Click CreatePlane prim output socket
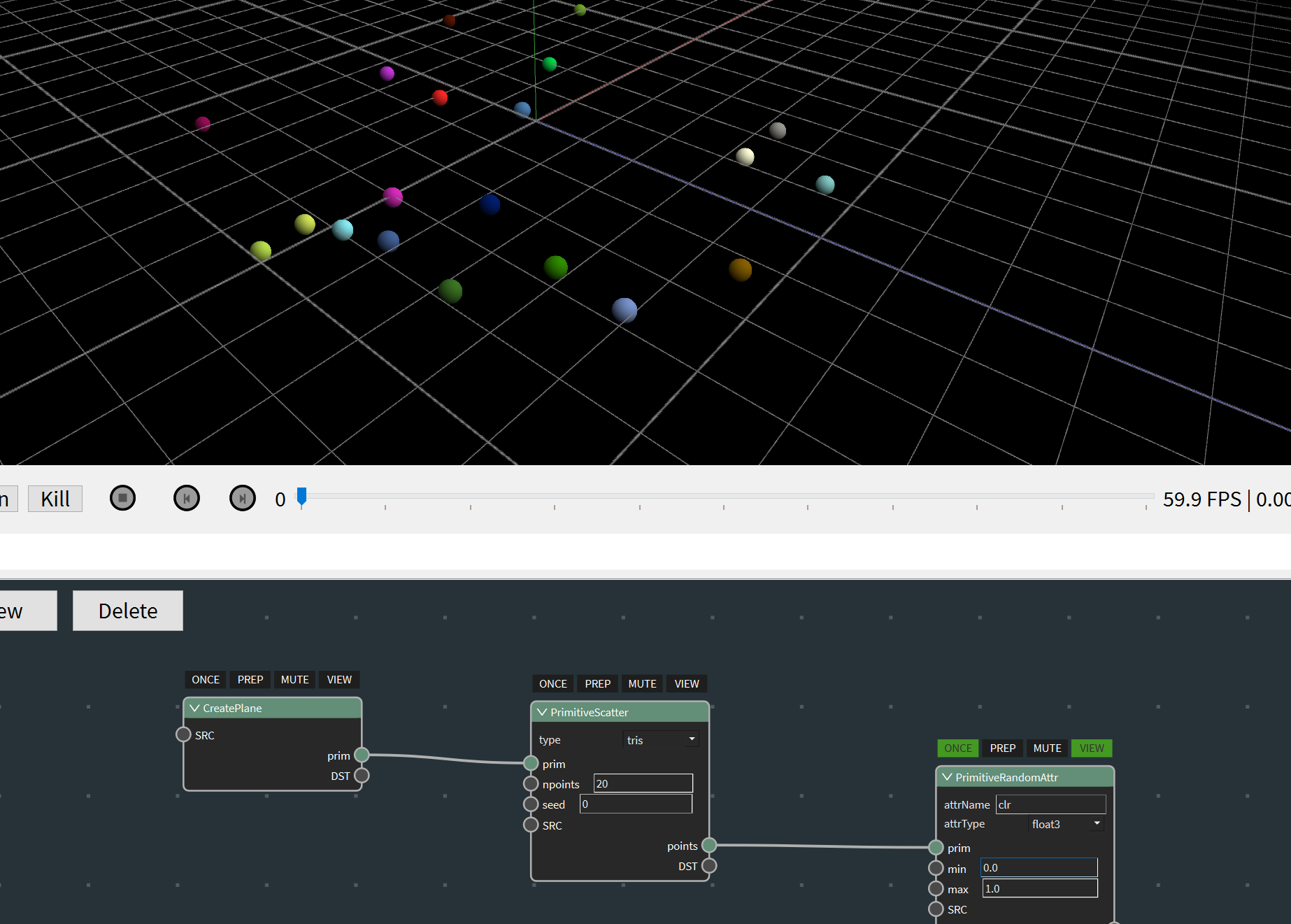This screenshot has width=1291, height=924. (x=362, y=755)
